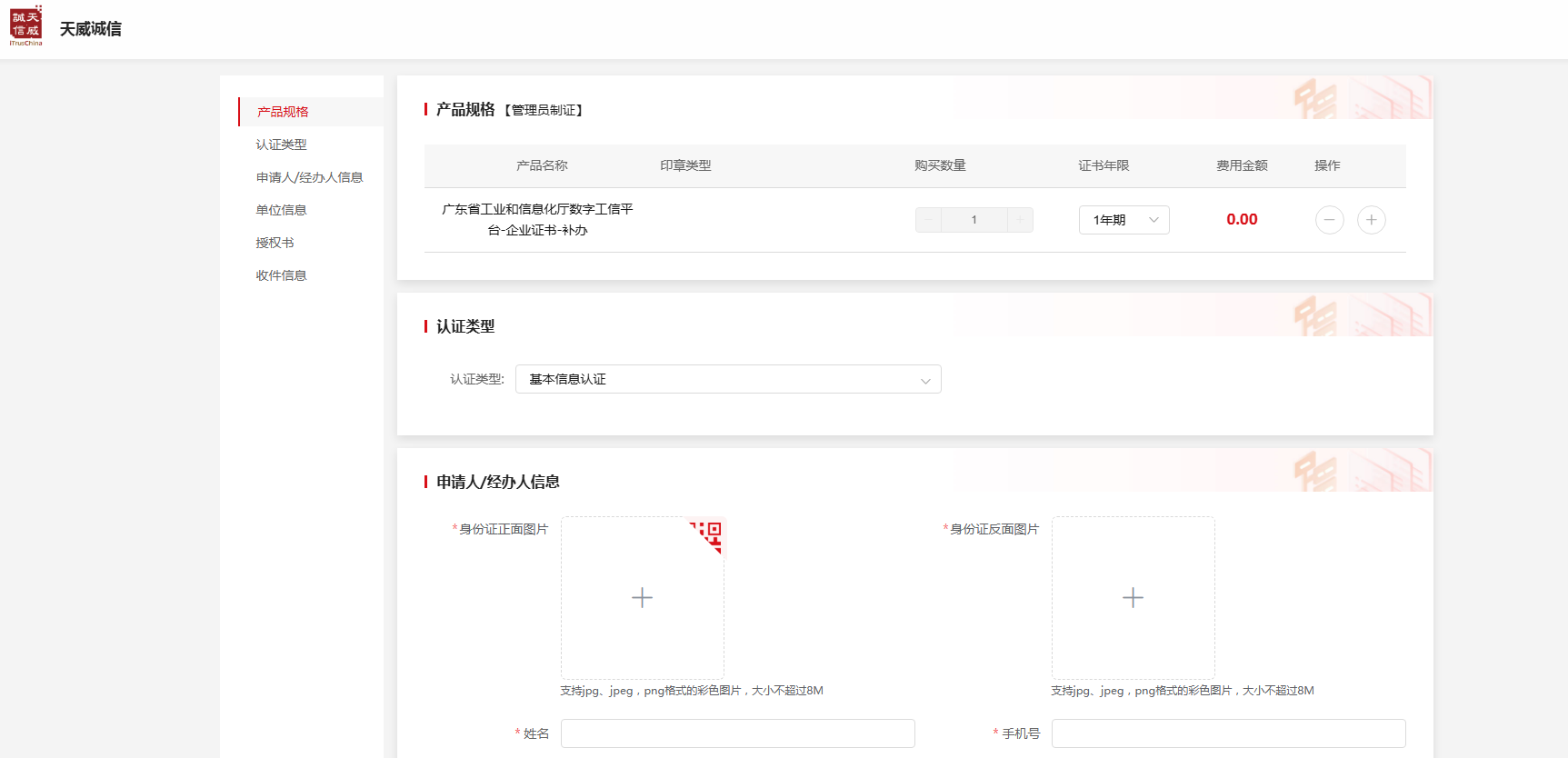Click the 姓名 input field
Image resolution: width=1568 pixels, height=758 pixels.
(737, 733)
